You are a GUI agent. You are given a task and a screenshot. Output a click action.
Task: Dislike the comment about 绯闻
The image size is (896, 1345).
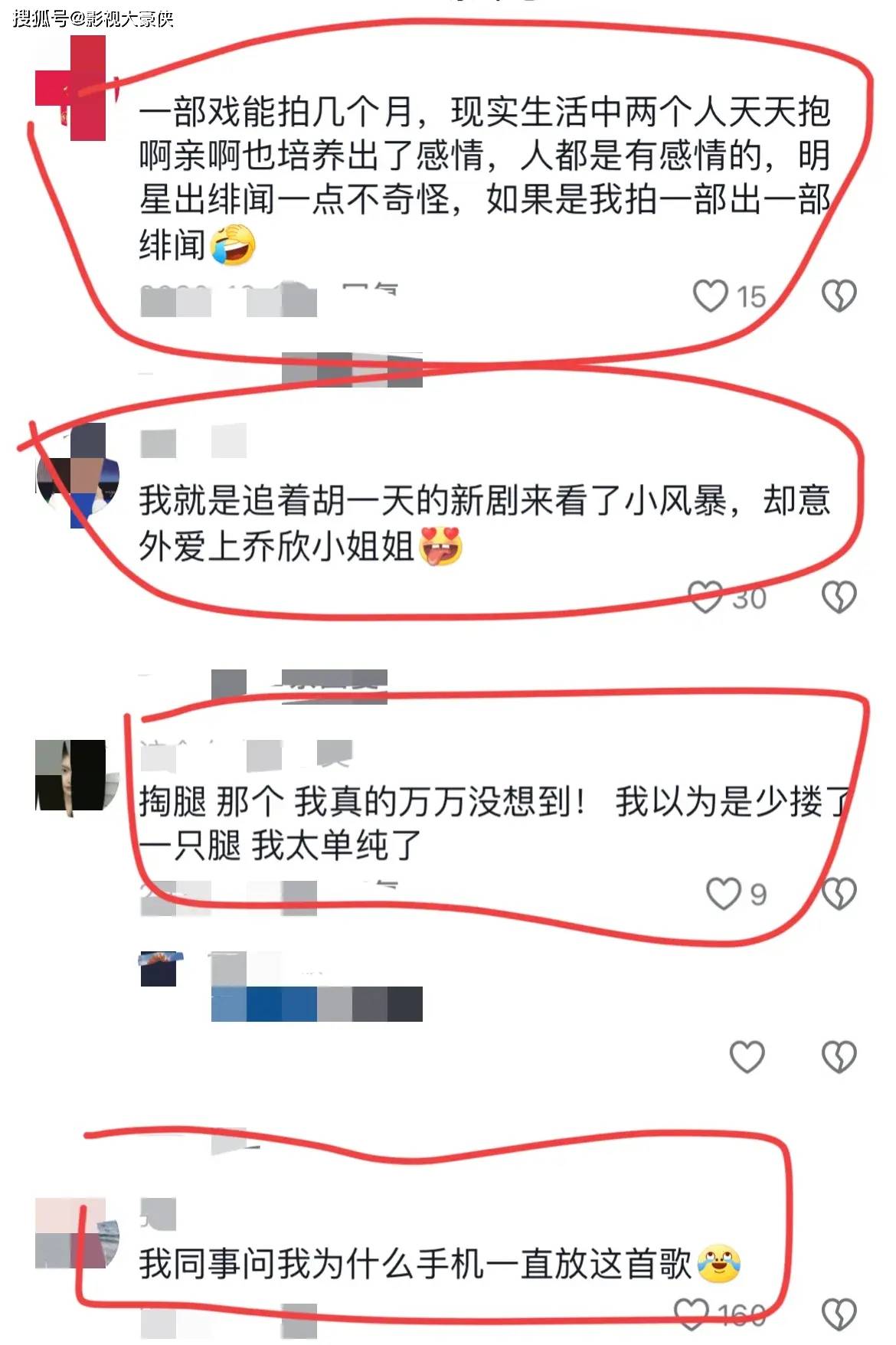click(x=839, y=296)
